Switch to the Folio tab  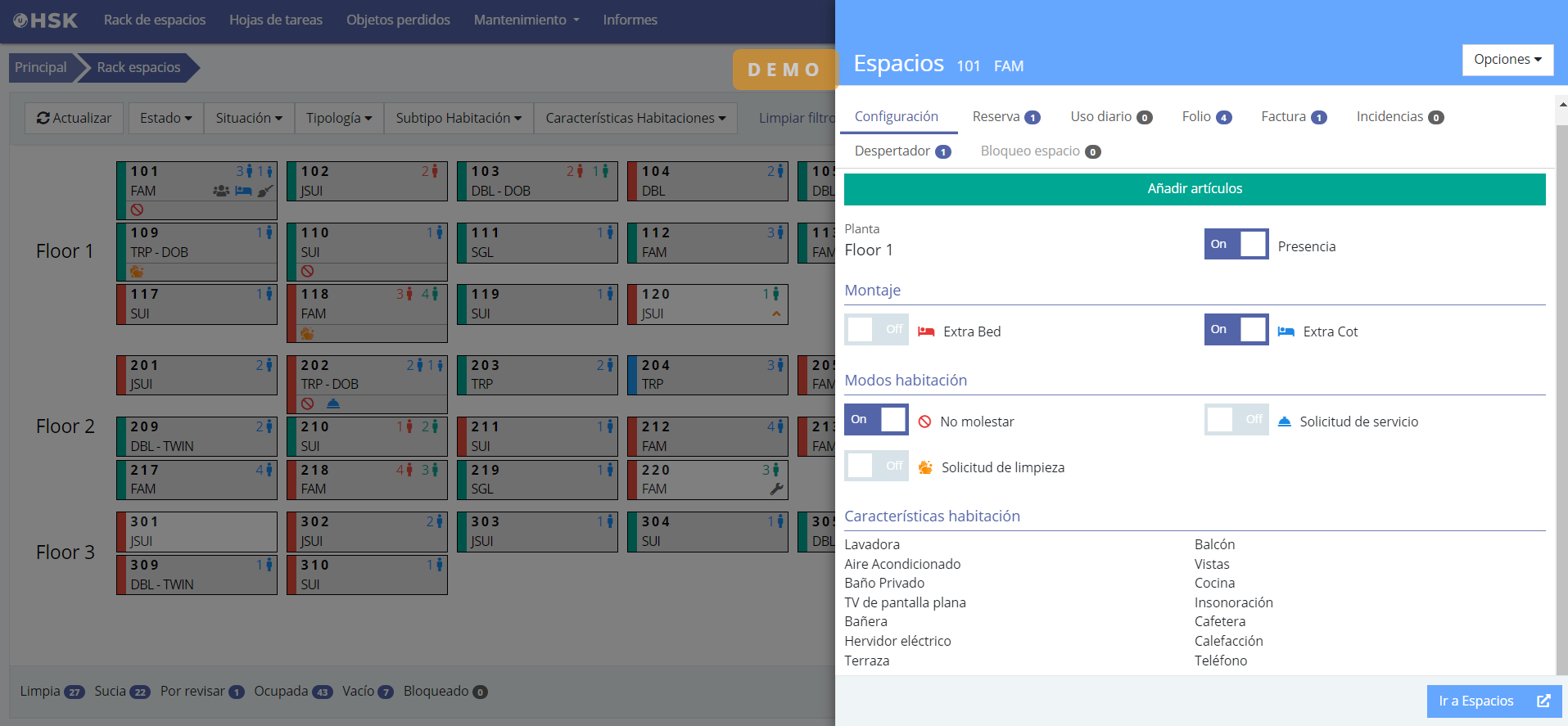[x=1205, y=117]
